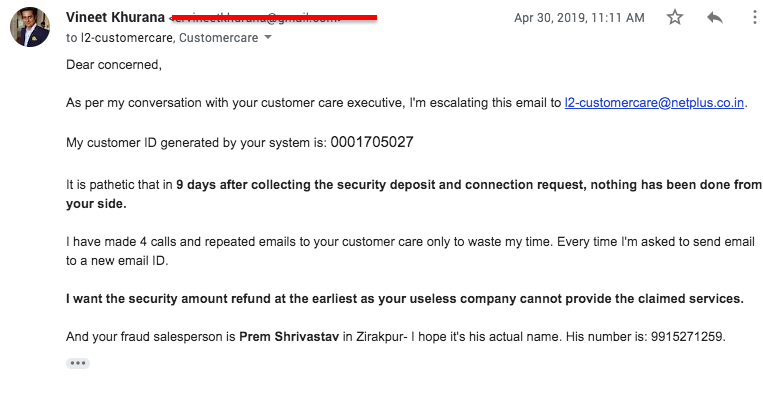Open the l2-customercare@netplus.co.in link
The width and height of the screenshot is (763, 397).
click(x=654, y=103)
